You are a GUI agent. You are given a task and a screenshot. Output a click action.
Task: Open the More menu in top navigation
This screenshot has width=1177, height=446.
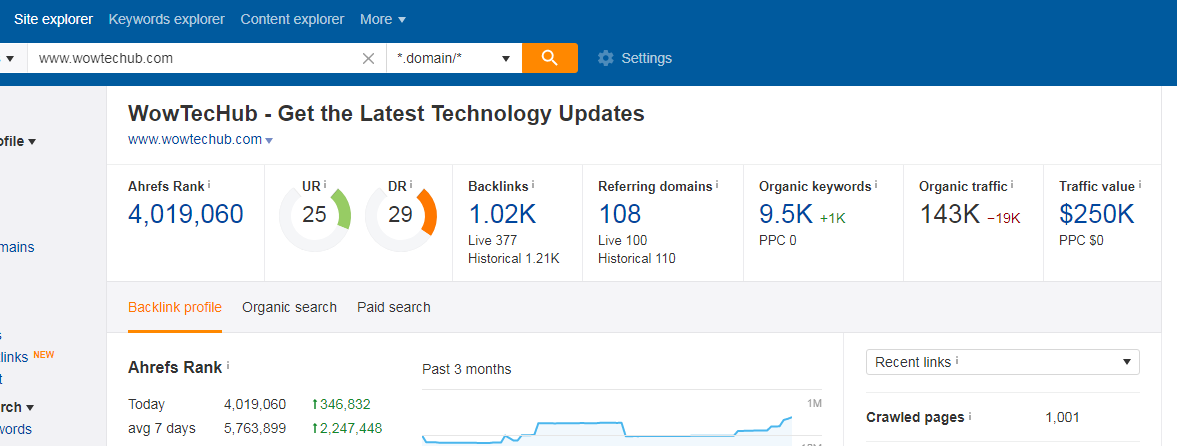pyautogui.click(x=382, y=19)
